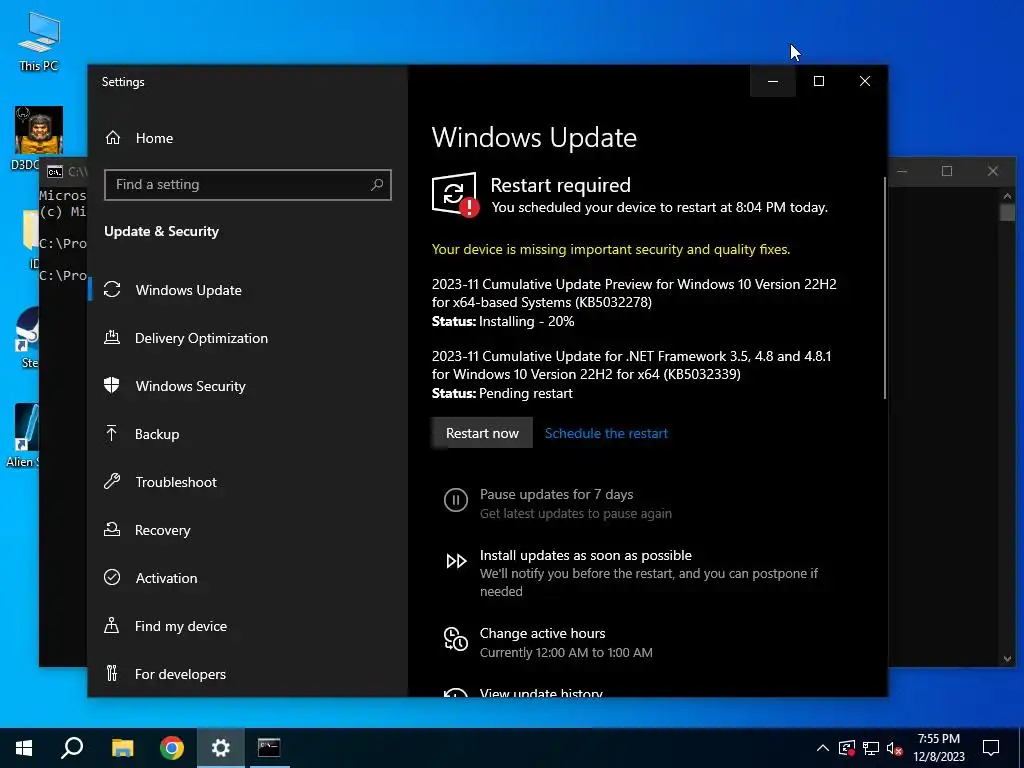
Task: Select the This PC desktop icon
Action: [39, 41]
